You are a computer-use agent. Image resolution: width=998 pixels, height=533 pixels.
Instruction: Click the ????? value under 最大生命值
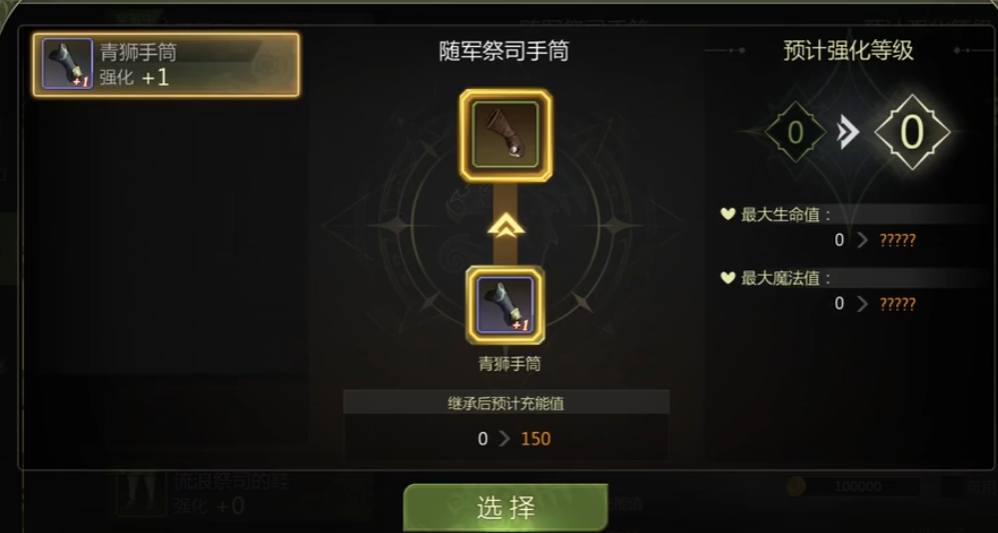(897, 240)
